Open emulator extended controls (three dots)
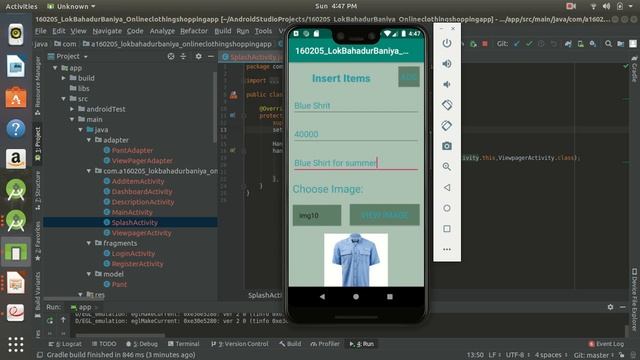Image resolution: width=640 pixels, height=360 pixels. 447,249
